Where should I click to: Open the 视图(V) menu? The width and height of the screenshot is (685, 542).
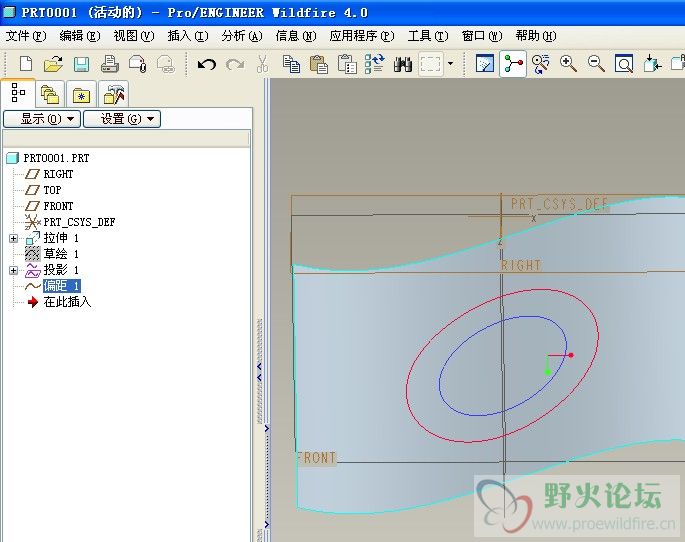[134, 36]
